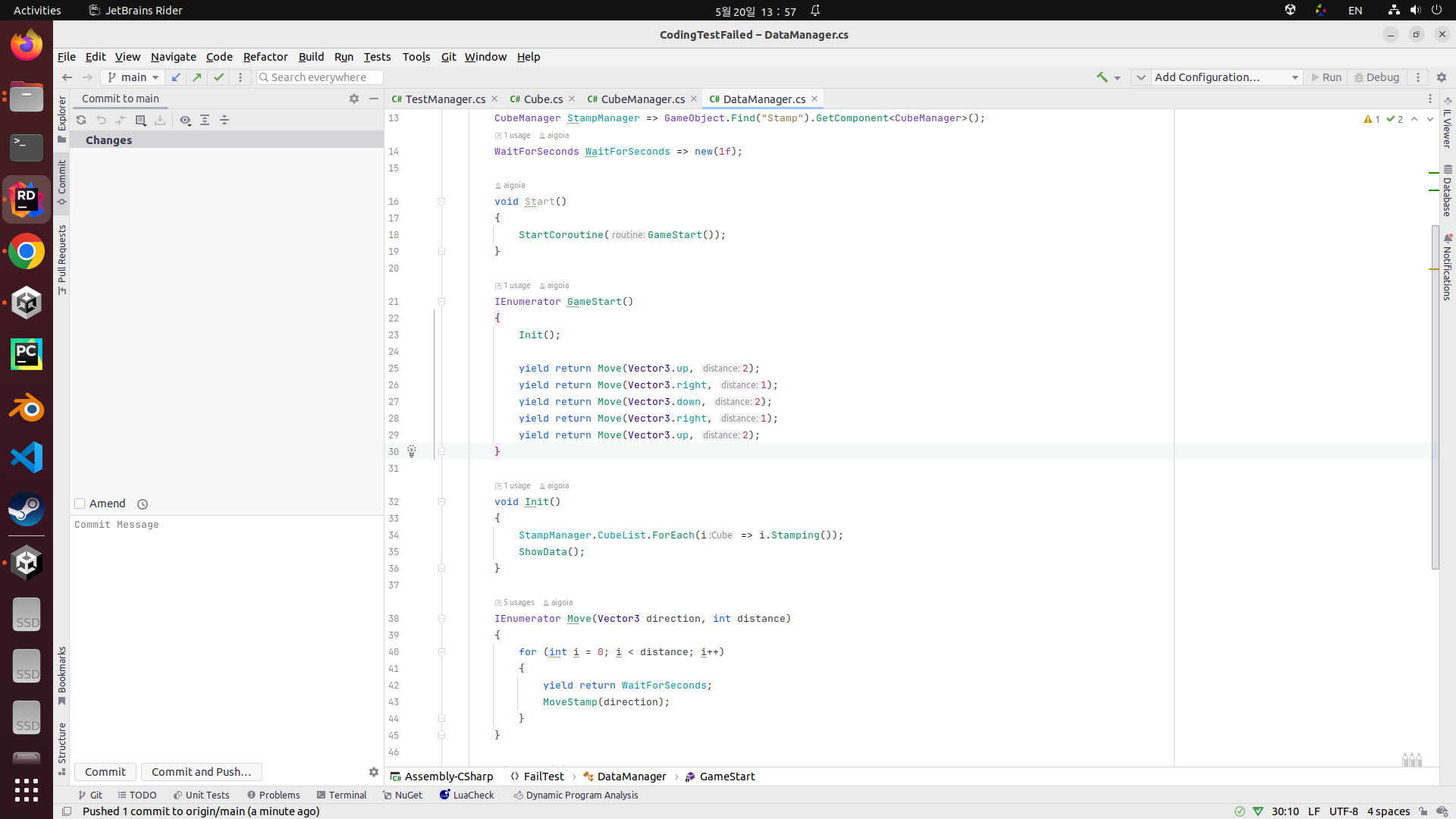Click the lightbulb quick-fix icon on line 30
1456x819 pixels.
412,451
